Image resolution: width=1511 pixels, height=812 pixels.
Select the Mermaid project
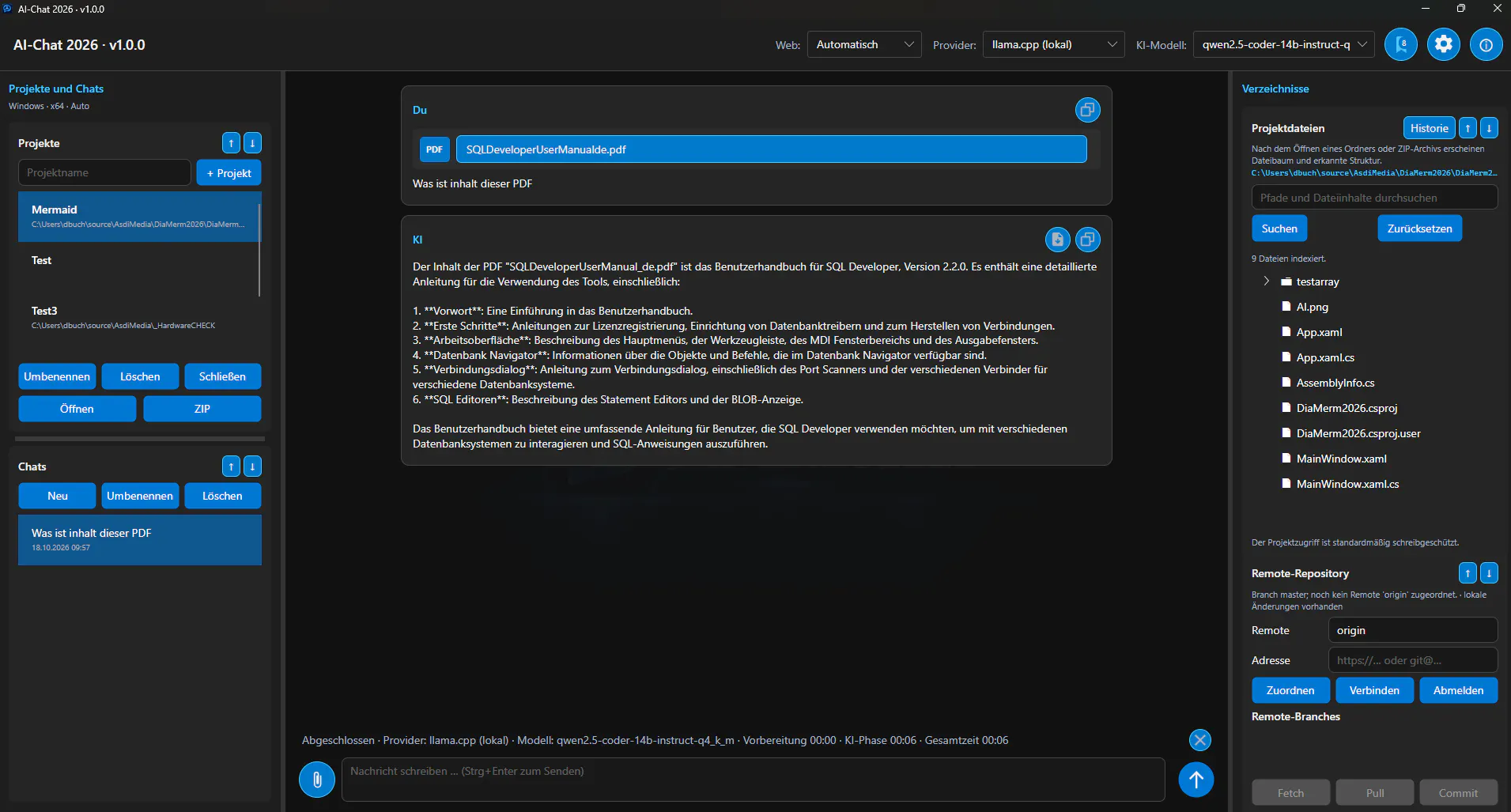click(x=139, y=217)
